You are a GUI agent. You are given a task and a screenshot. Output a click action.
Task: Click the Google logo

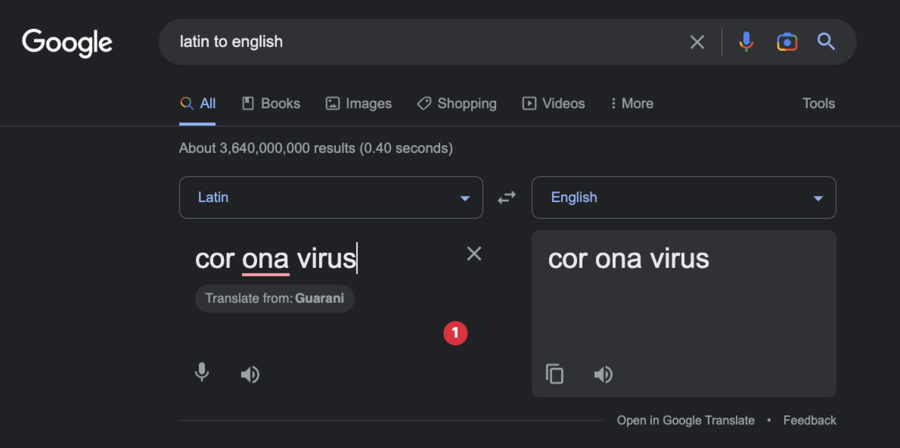click(x=67, y=43)
